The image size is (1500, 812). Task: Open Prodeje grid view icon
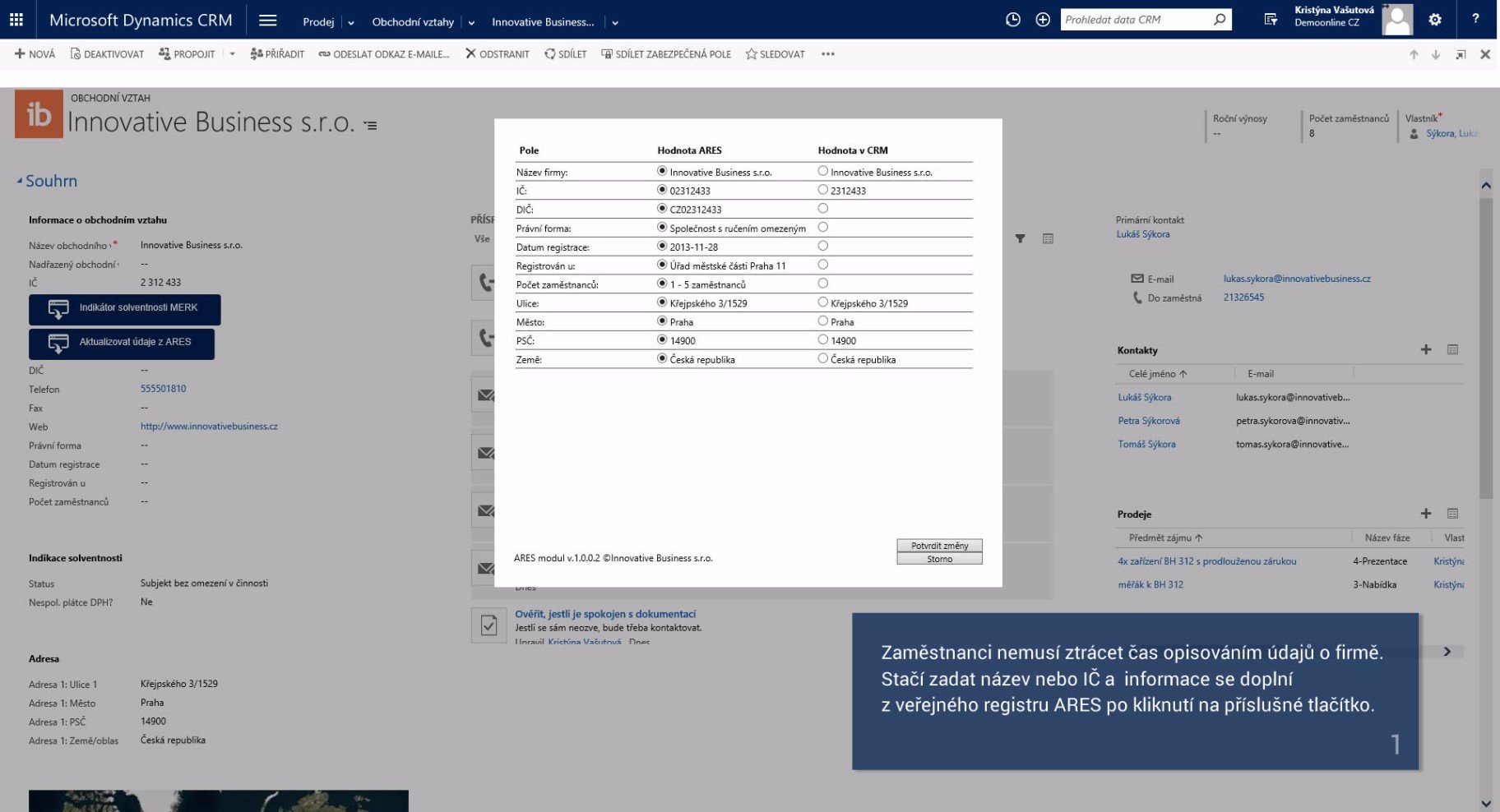tap(1452, 513)
